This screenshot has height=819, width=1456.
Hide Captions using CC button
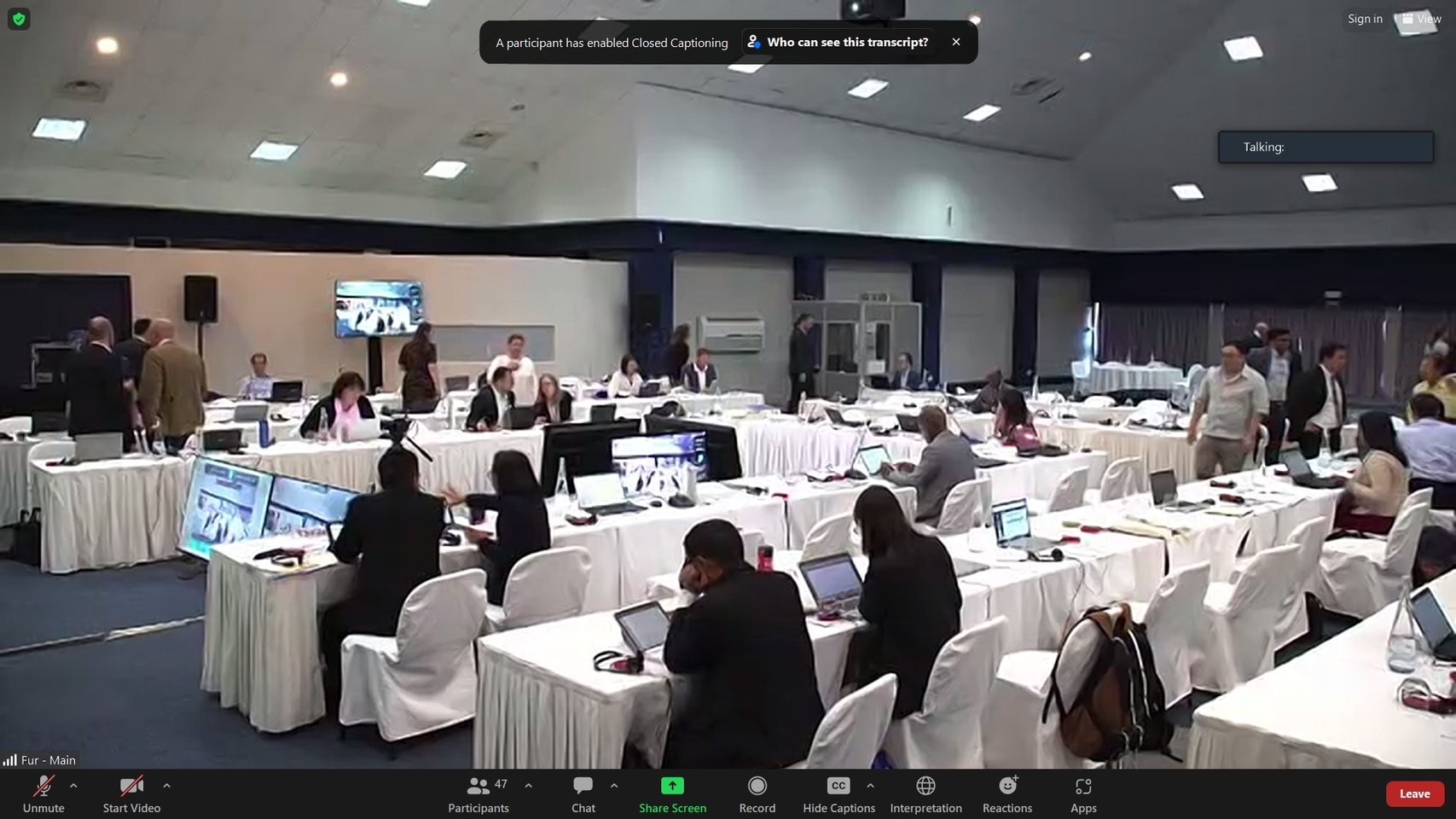[x=838, y=793]
